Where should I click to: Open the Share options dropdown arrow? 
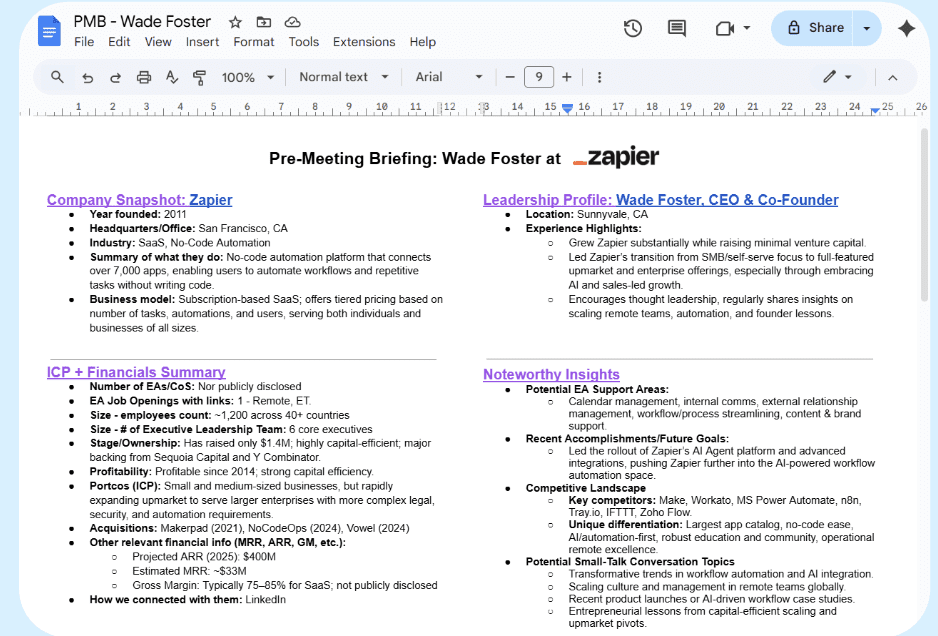pos(867,28)
